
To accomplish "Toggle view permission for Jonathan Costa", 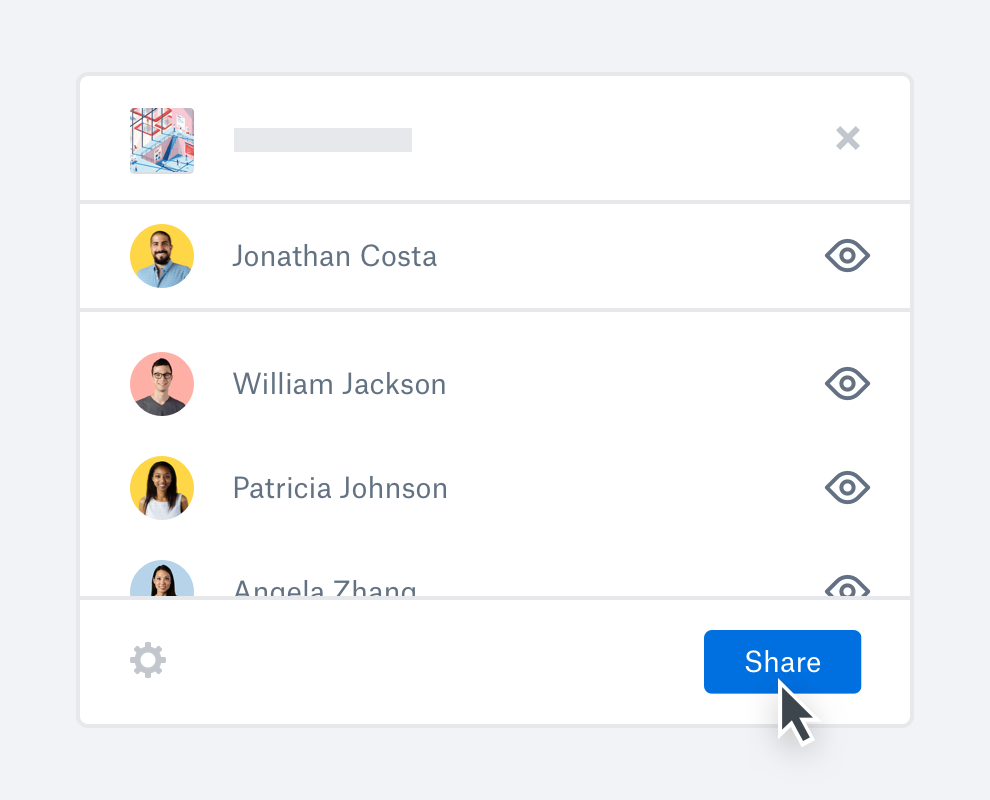I will click(847, 256).
